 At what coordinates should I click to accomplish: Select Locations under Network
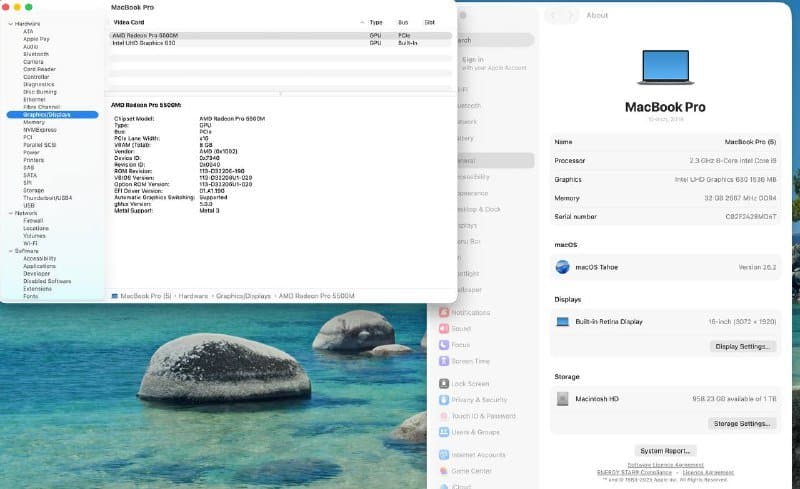point(36,229)
